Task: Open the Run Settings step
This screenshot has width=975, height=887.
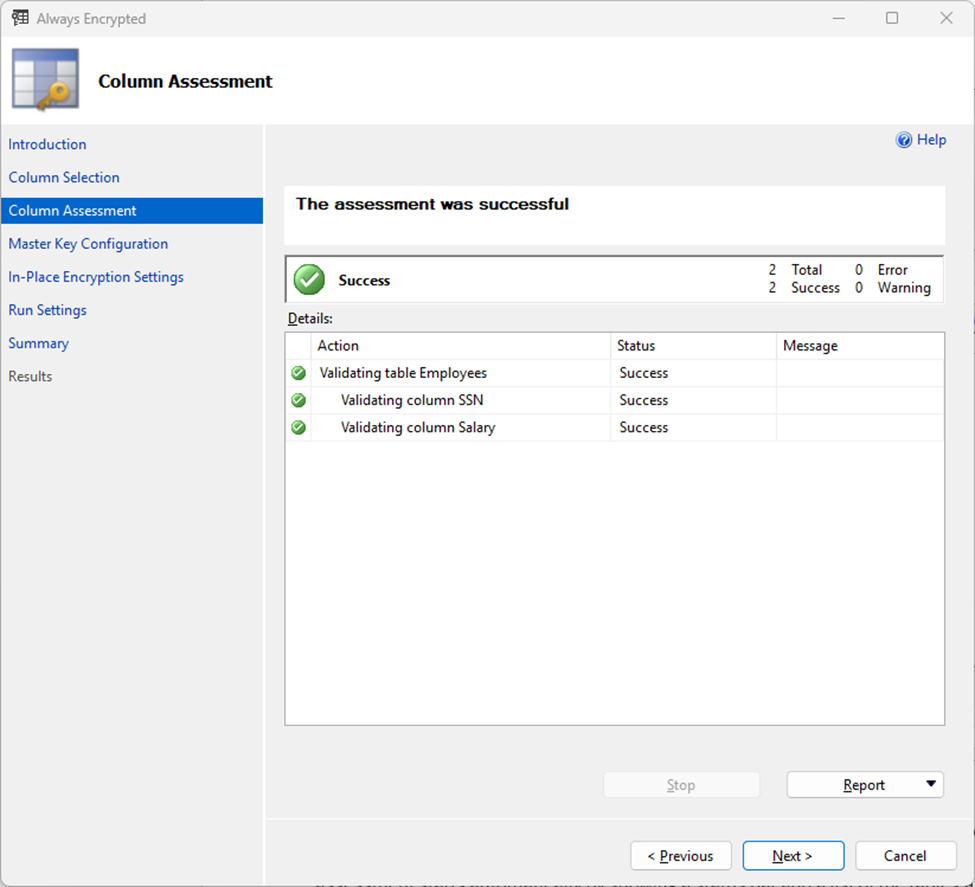Action: click(47, 310)
